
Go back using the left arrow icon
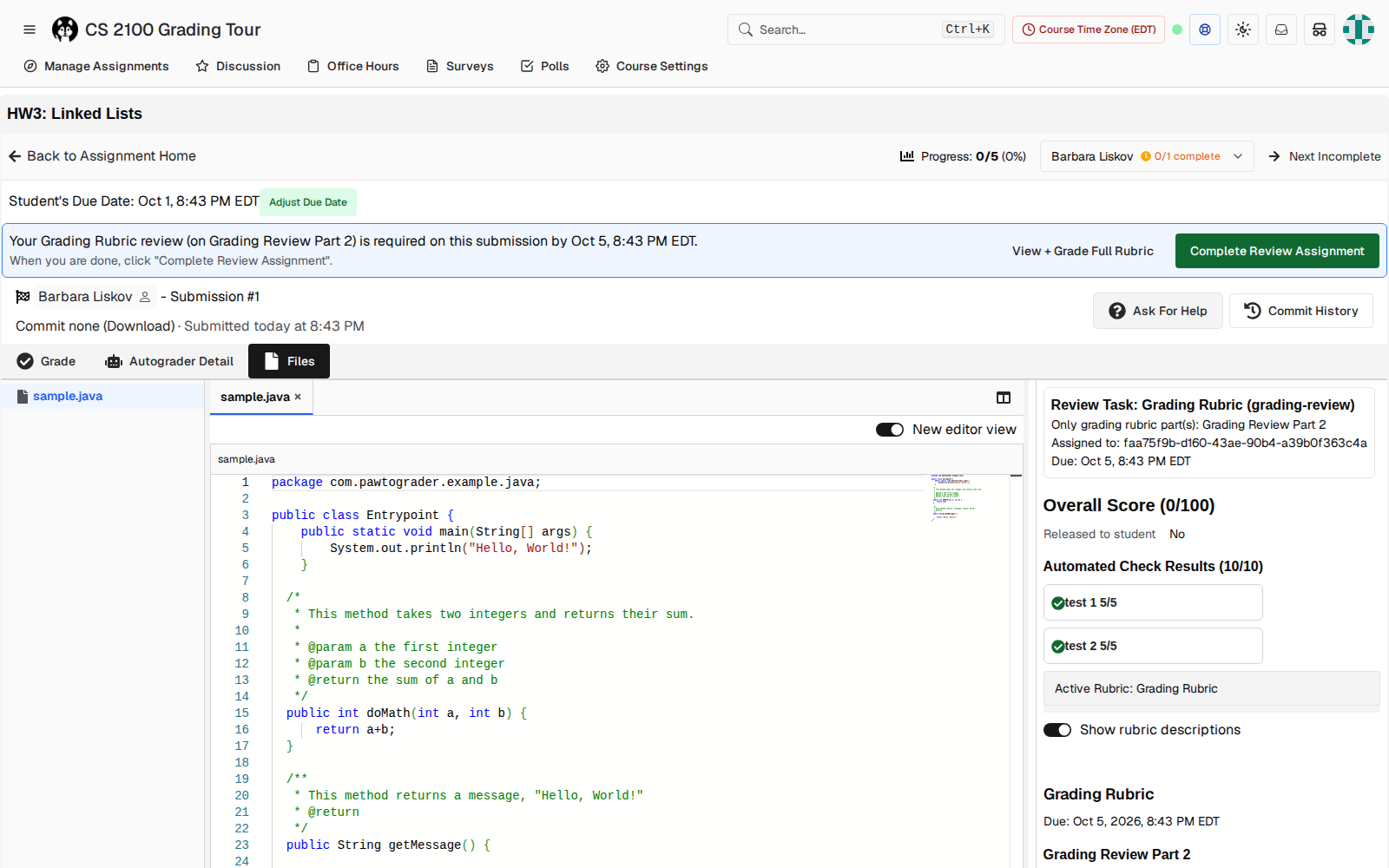click(x=15, y=156)
